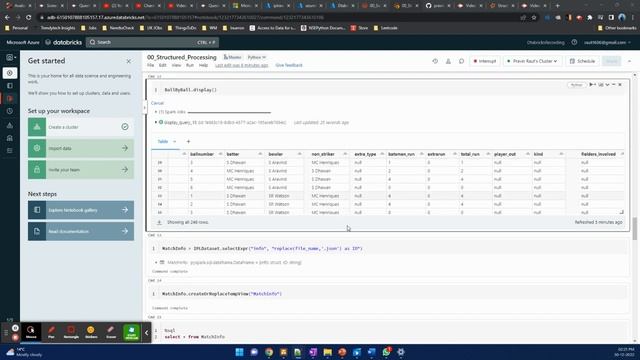Viewport: 640px width, 360px height.
Task: Open help question mark icon in header
Action: pos(574,42)
